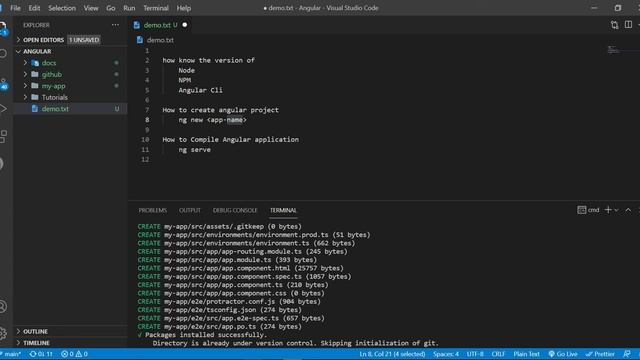
Task: Open Explorer views and more actions ellipsis
Action: pos(116,25)
